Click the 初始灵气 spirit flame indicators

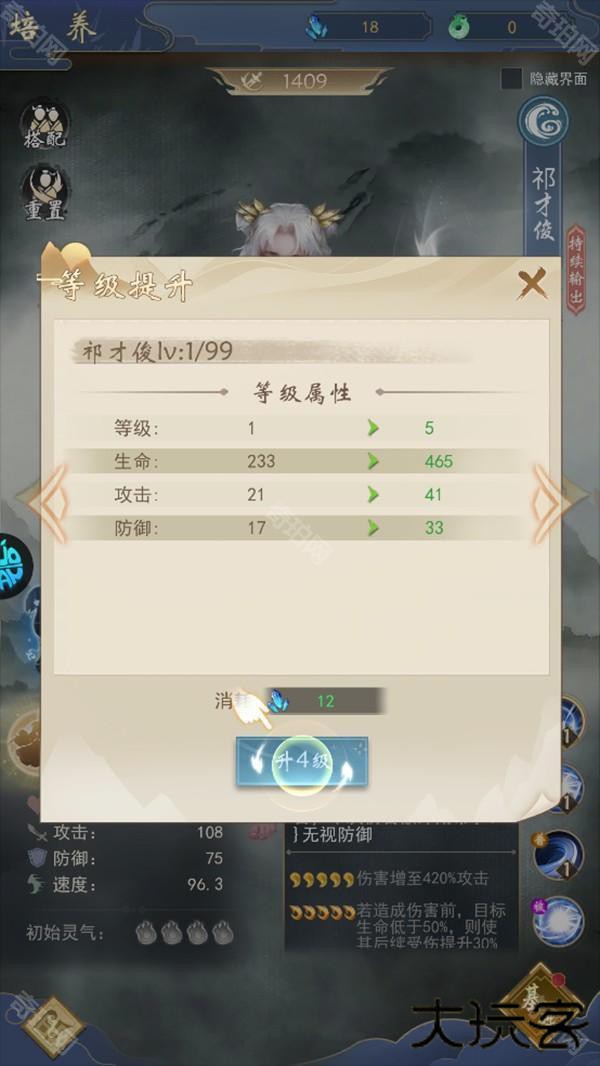(x=184, y=933)
